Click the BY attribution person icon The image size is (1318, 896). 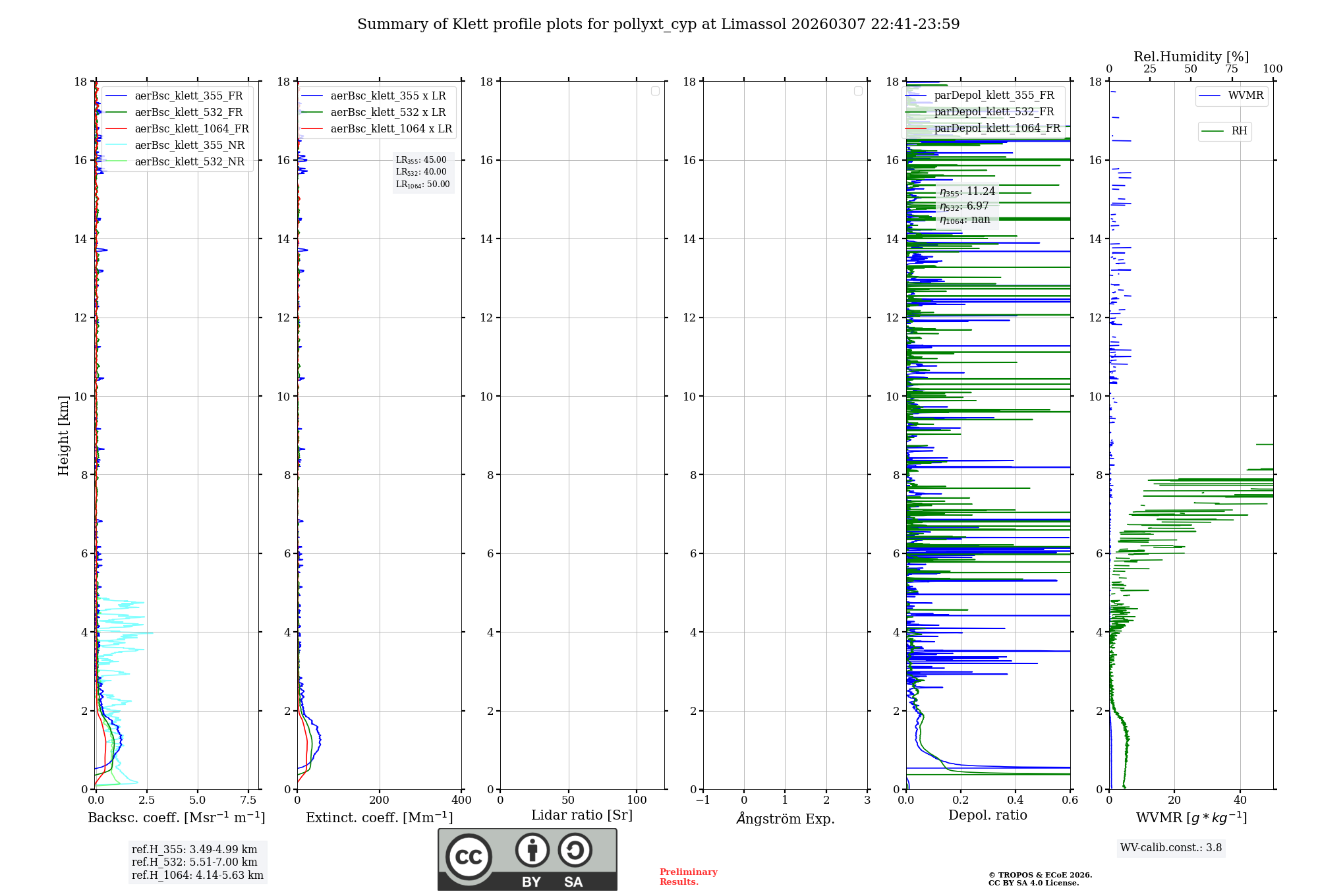pos(532,850)
